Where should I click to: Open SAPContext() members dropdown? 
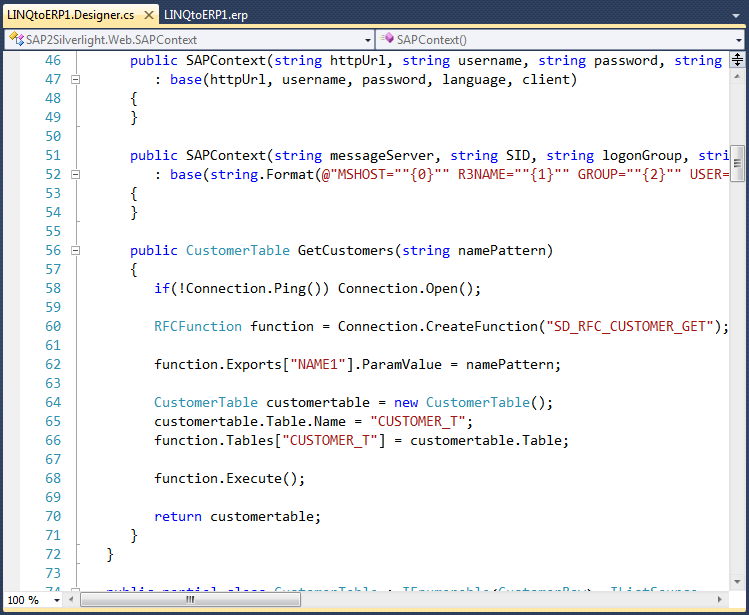click(738, 40)
